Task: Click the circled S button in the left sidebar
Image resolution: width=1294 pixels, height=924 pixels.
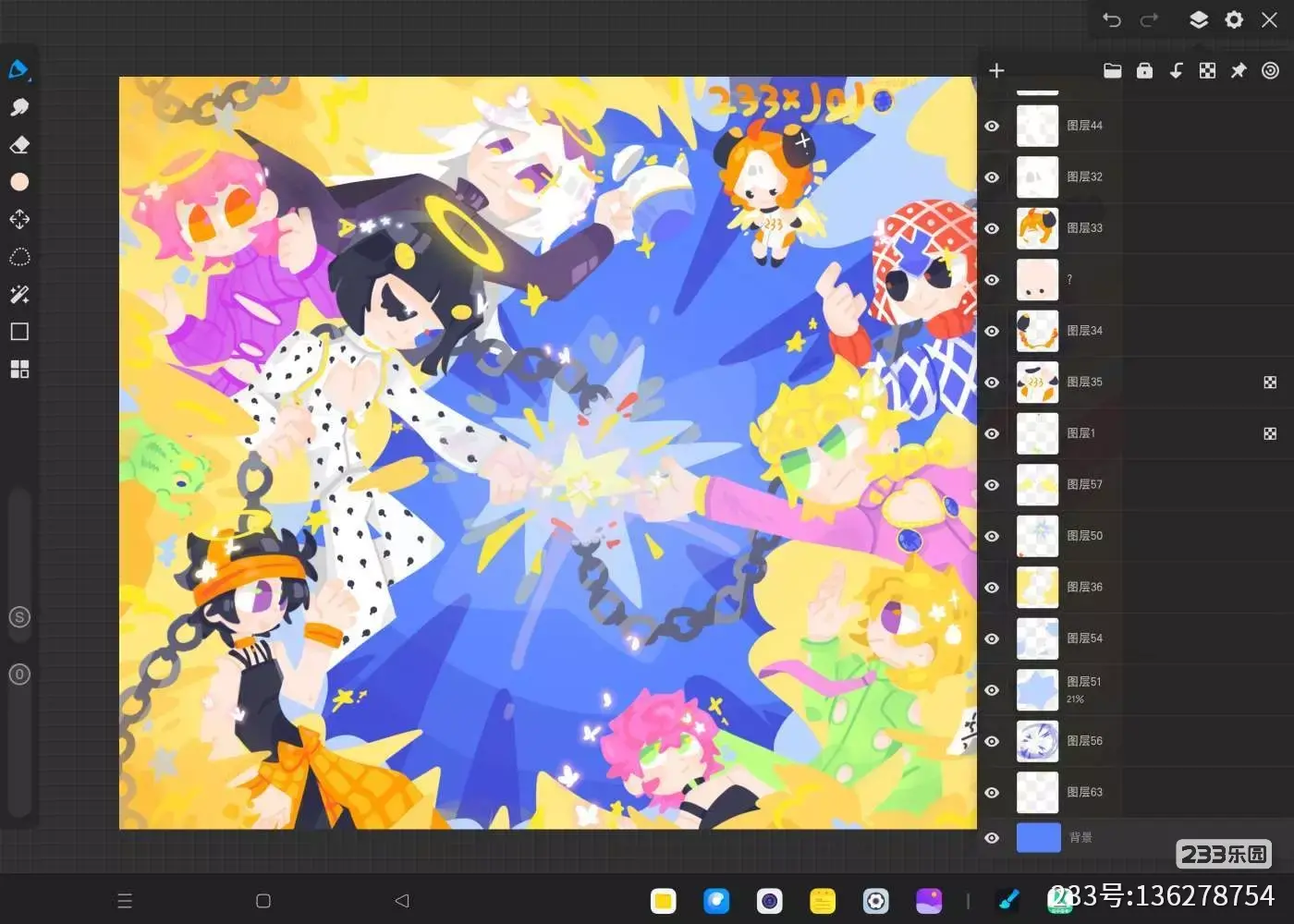Action: point(19,617)
